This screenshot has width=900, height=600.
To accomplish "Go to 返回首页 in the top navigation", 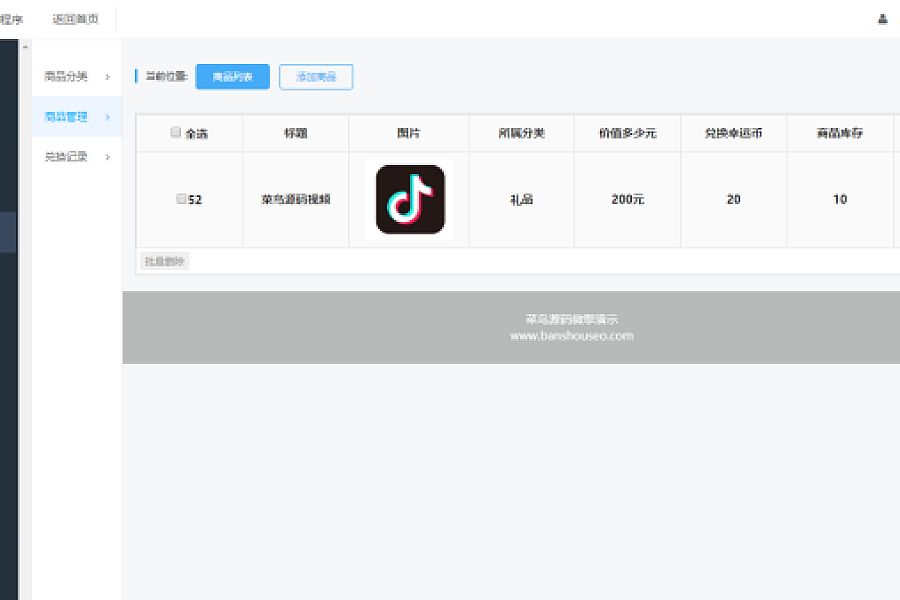I will (x=75, y=19).
